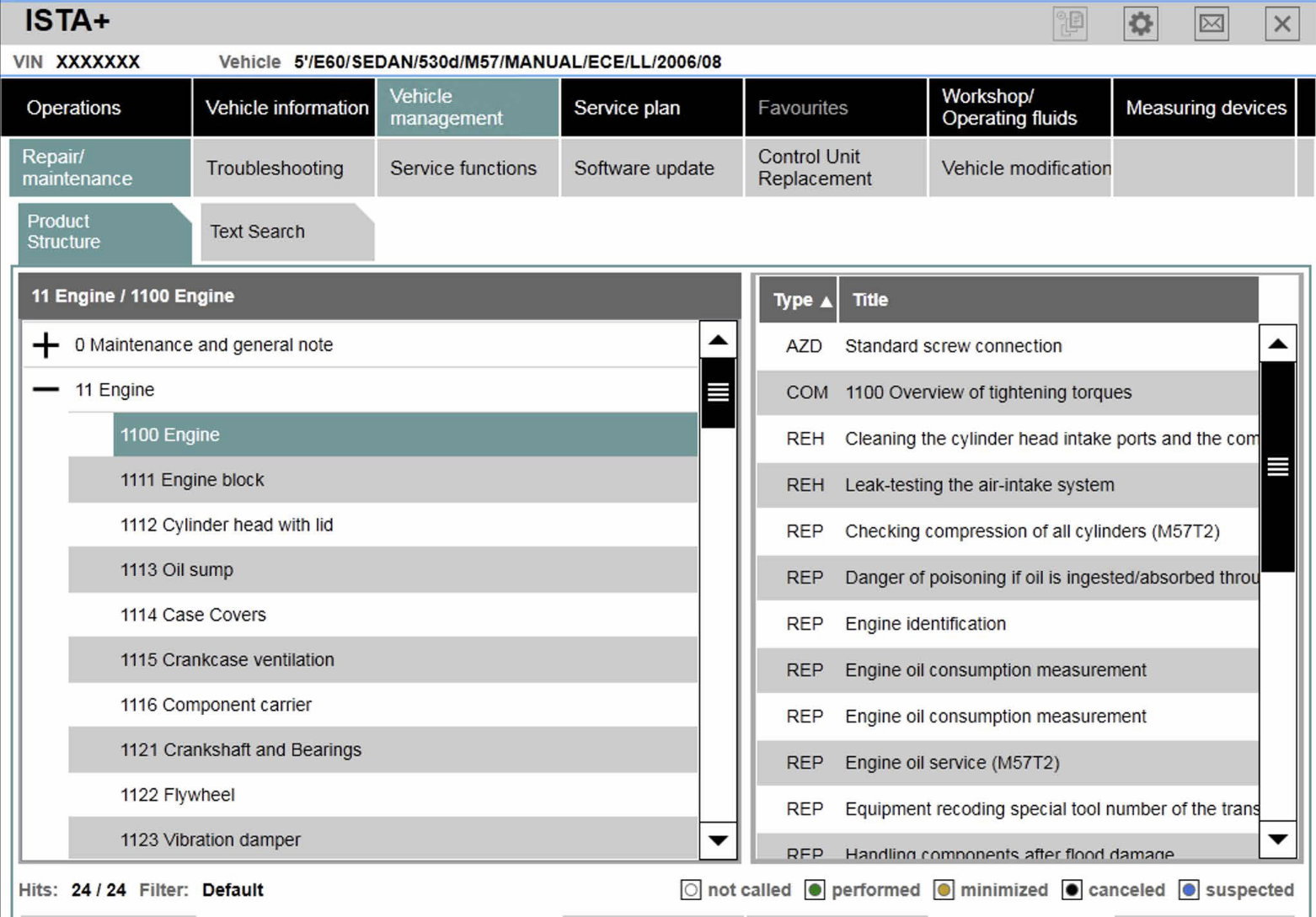Open the Favourites tab
Screen dimensions: 1316x917
click(x=836, y=108)
